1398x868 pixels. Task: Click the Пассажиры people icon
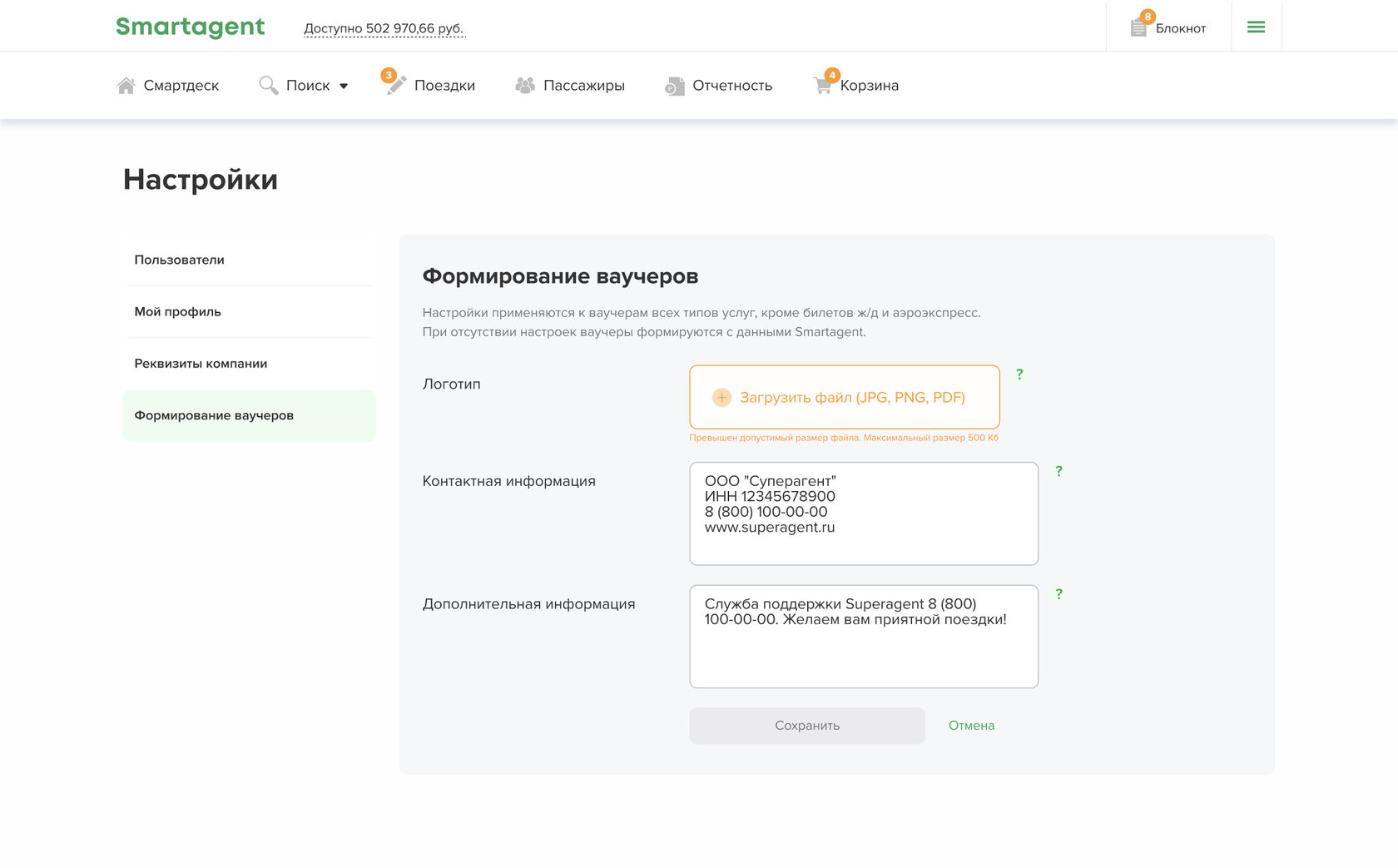(x=525, y=85)
